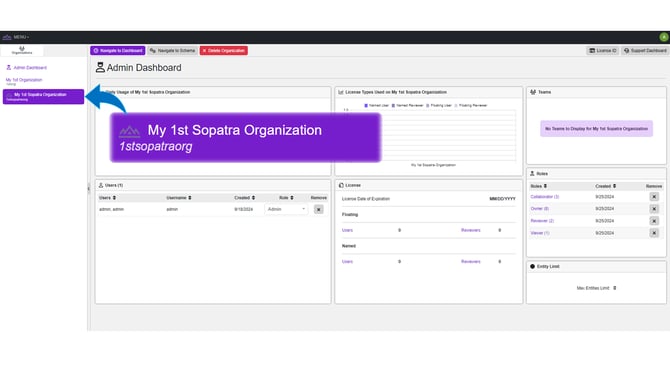Sort users table by Role column
Screen dimensions: 670x376
[286, 198]
